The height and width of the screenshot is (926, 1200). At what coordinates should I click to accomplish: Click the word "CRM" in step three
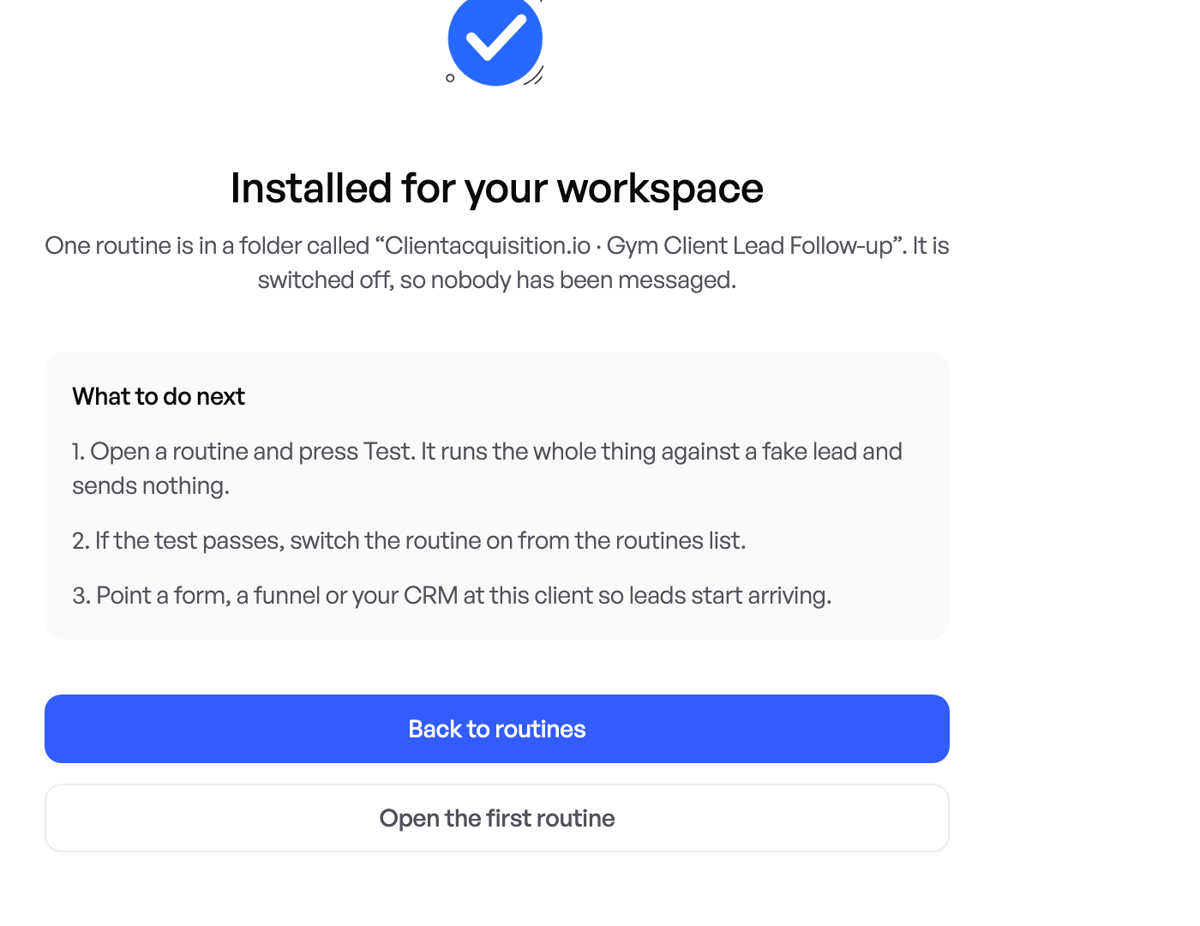[430, 596]
